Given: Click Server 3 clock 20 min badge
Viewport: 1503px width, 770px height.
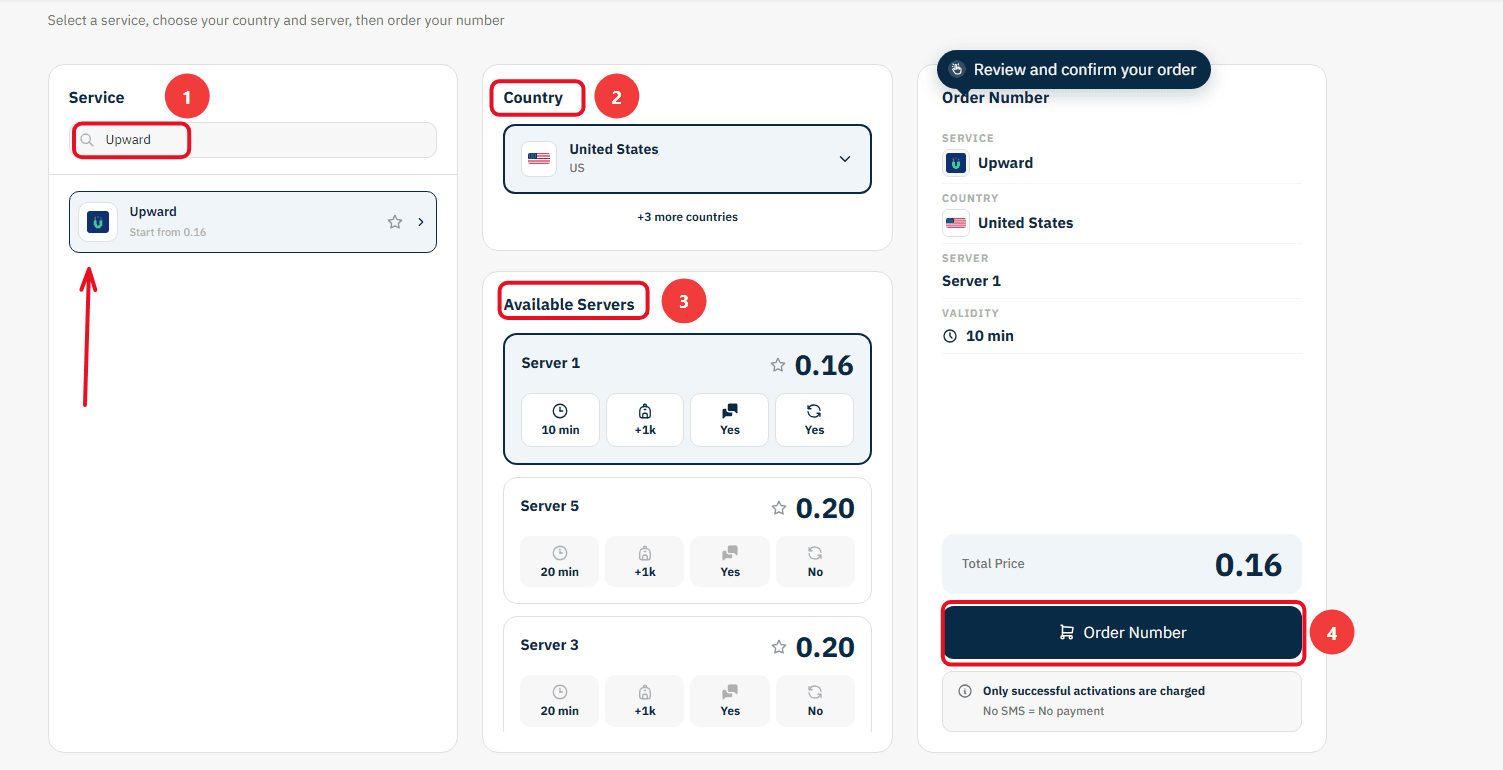Looking at the screenshot, I should (560, 700).
